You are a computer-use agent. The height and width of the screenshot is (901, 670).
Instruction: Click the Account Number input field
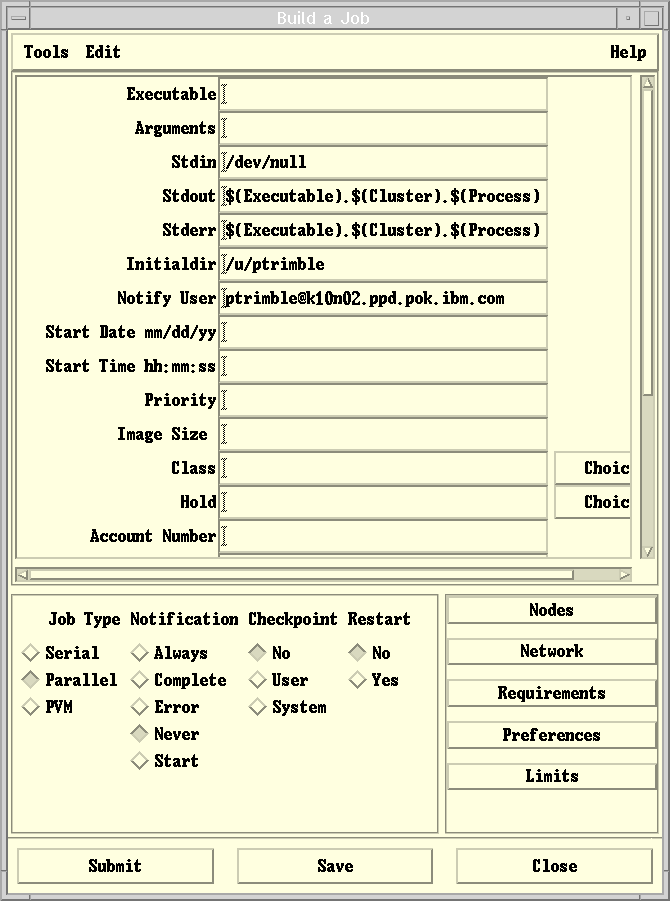coord(383,536)
